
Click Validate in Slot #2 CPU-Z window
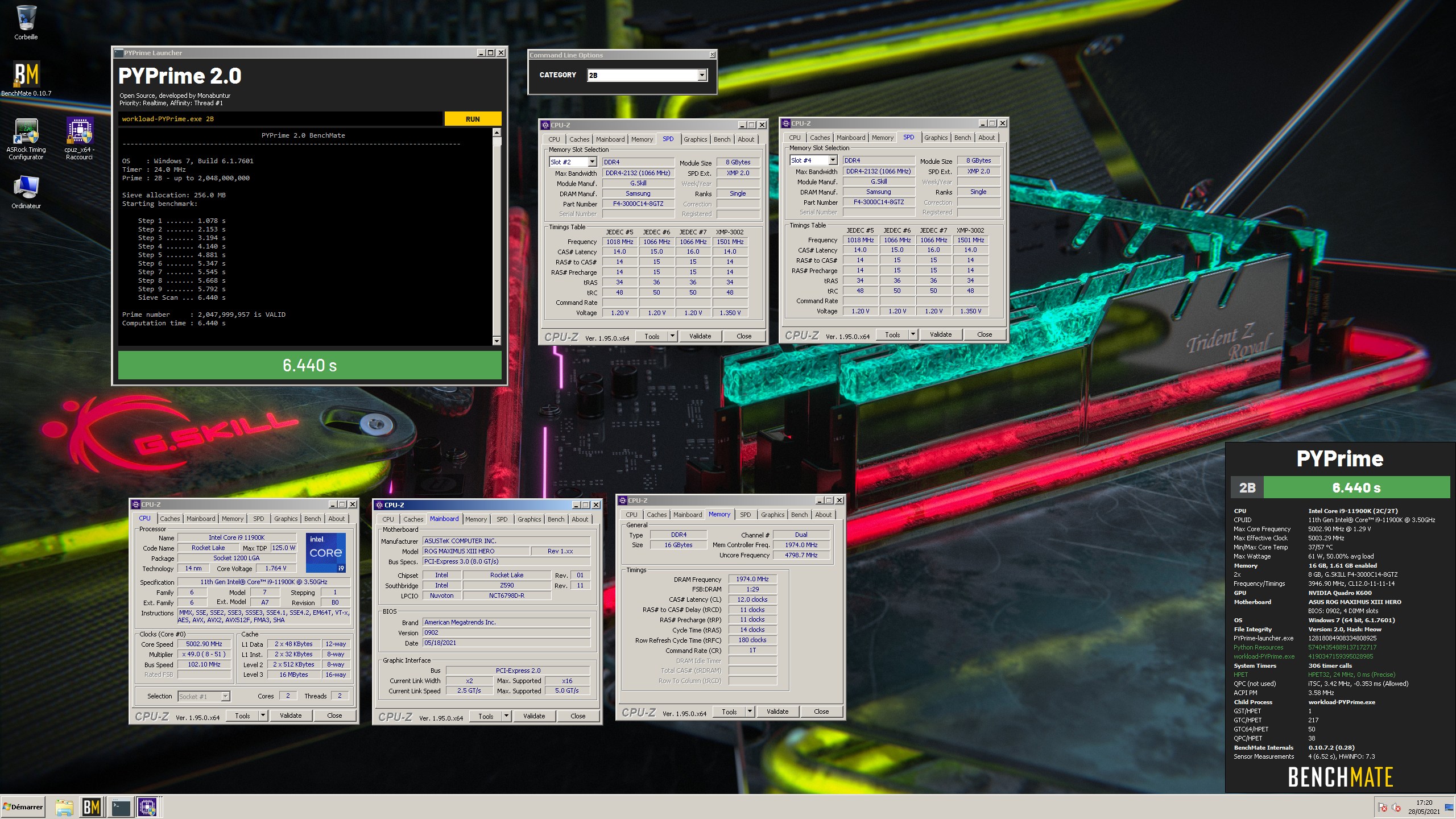point(700,336)
